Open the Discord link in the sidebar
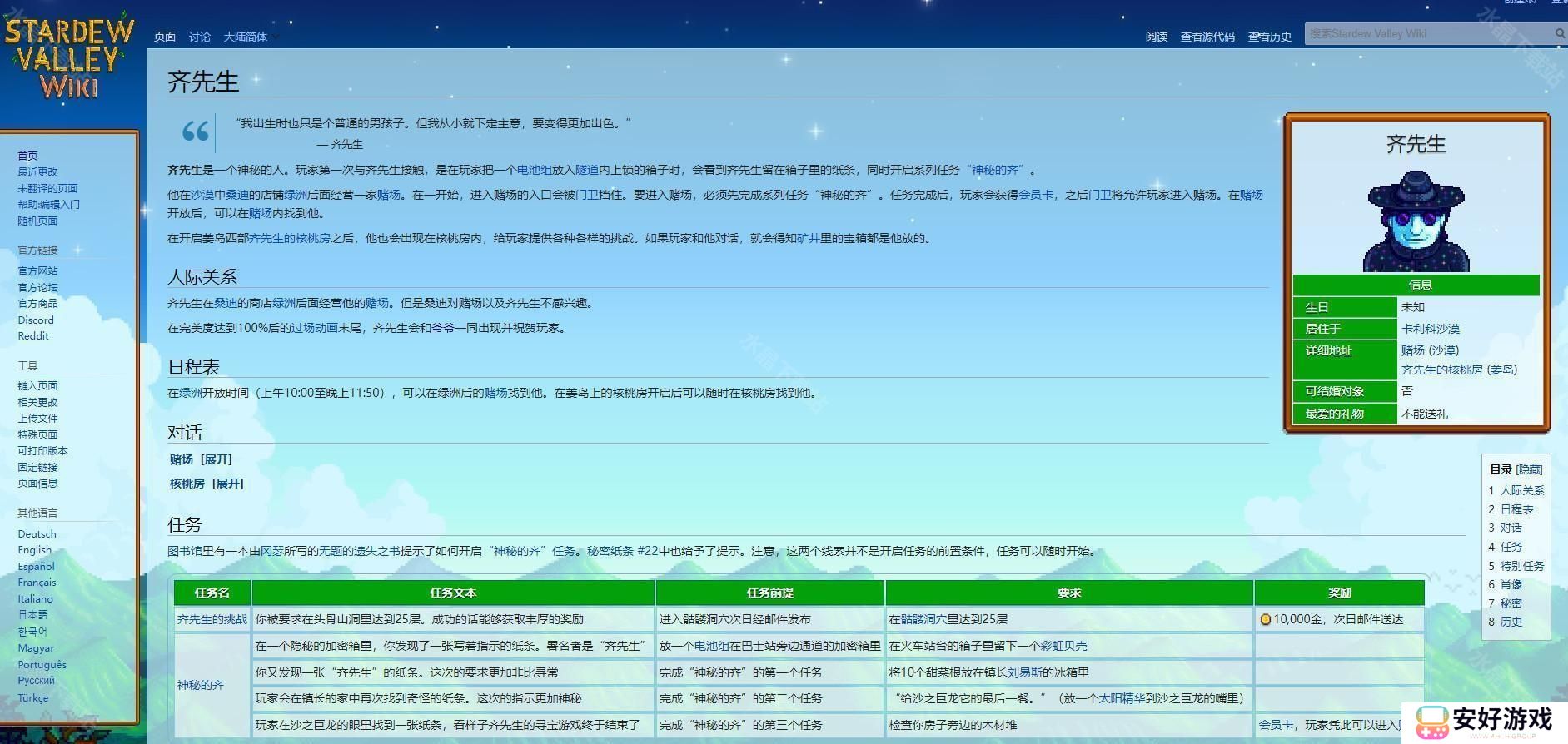Screen dimensions: 1568x744 tap(36, 320)
